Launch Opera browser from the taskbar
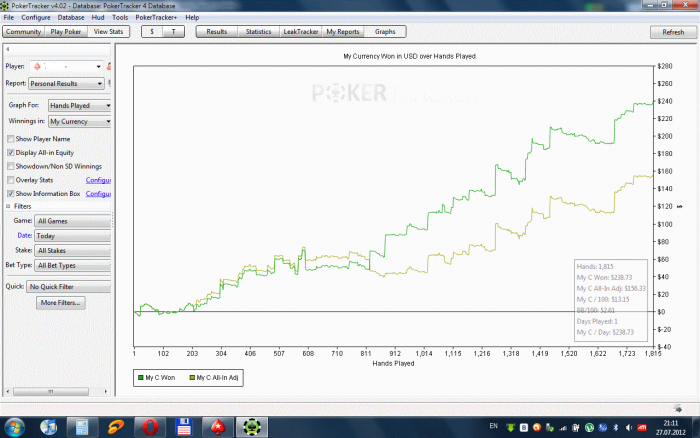700x438 pixels. [x=150, y=427]
